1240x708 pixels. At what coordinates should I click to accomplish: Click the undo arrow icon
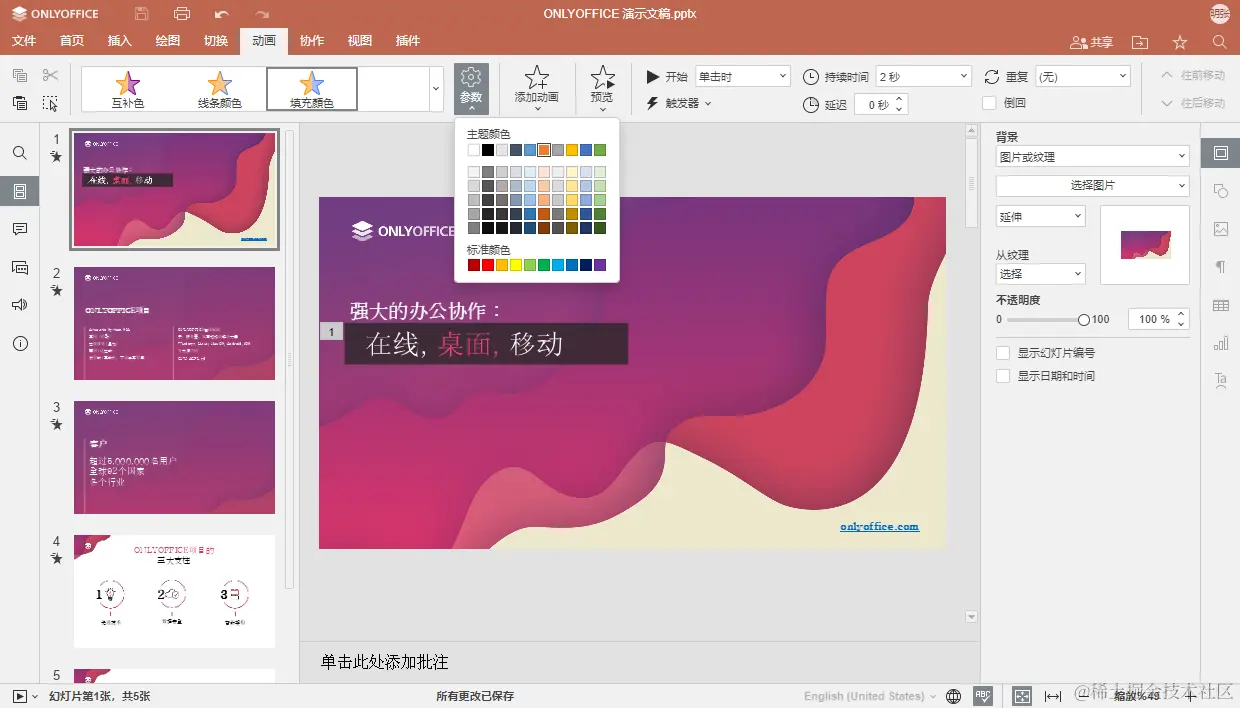[222, 14]
